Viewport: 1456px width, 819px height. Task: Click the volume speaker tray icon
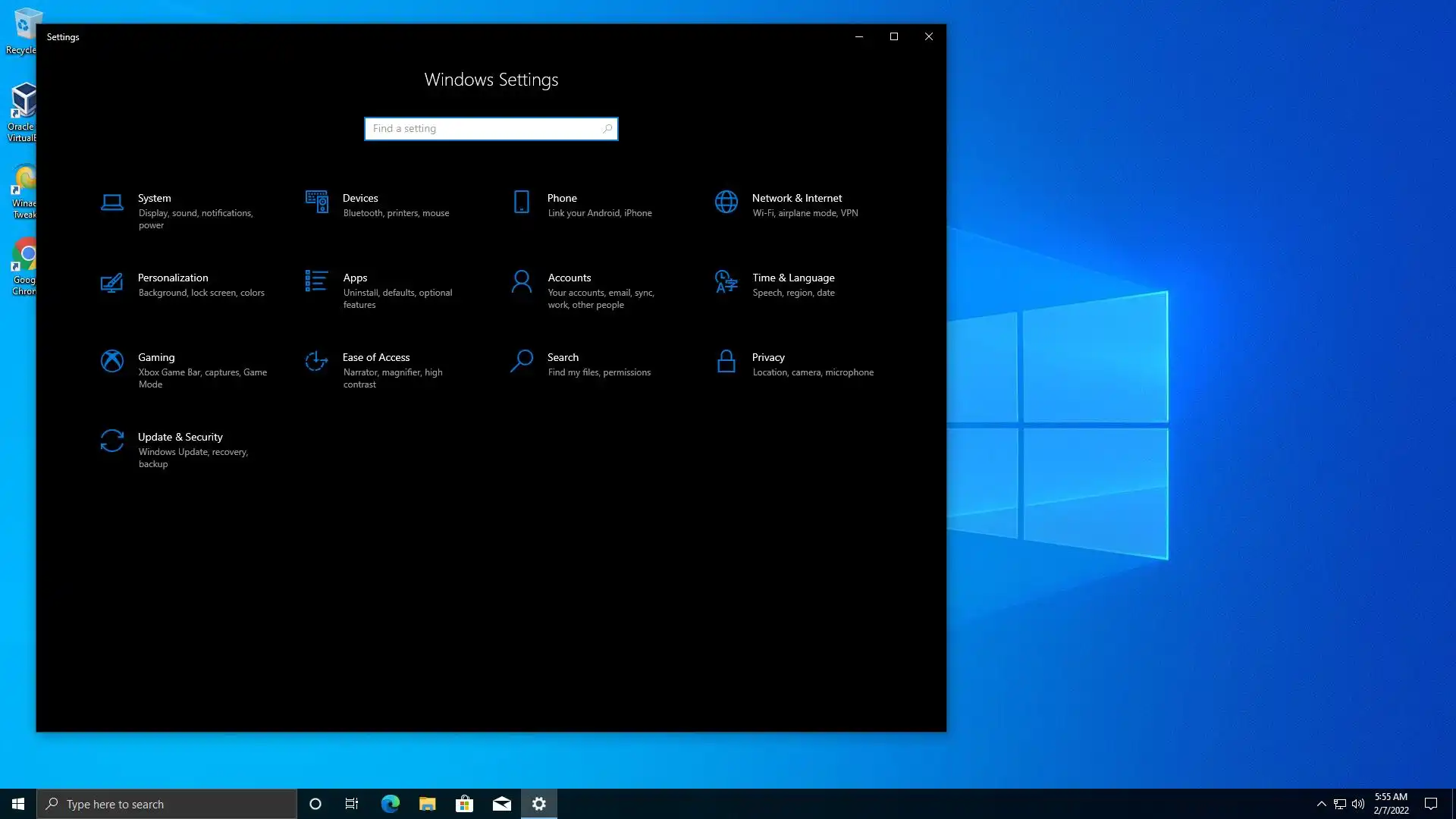tap(1358, 804)
